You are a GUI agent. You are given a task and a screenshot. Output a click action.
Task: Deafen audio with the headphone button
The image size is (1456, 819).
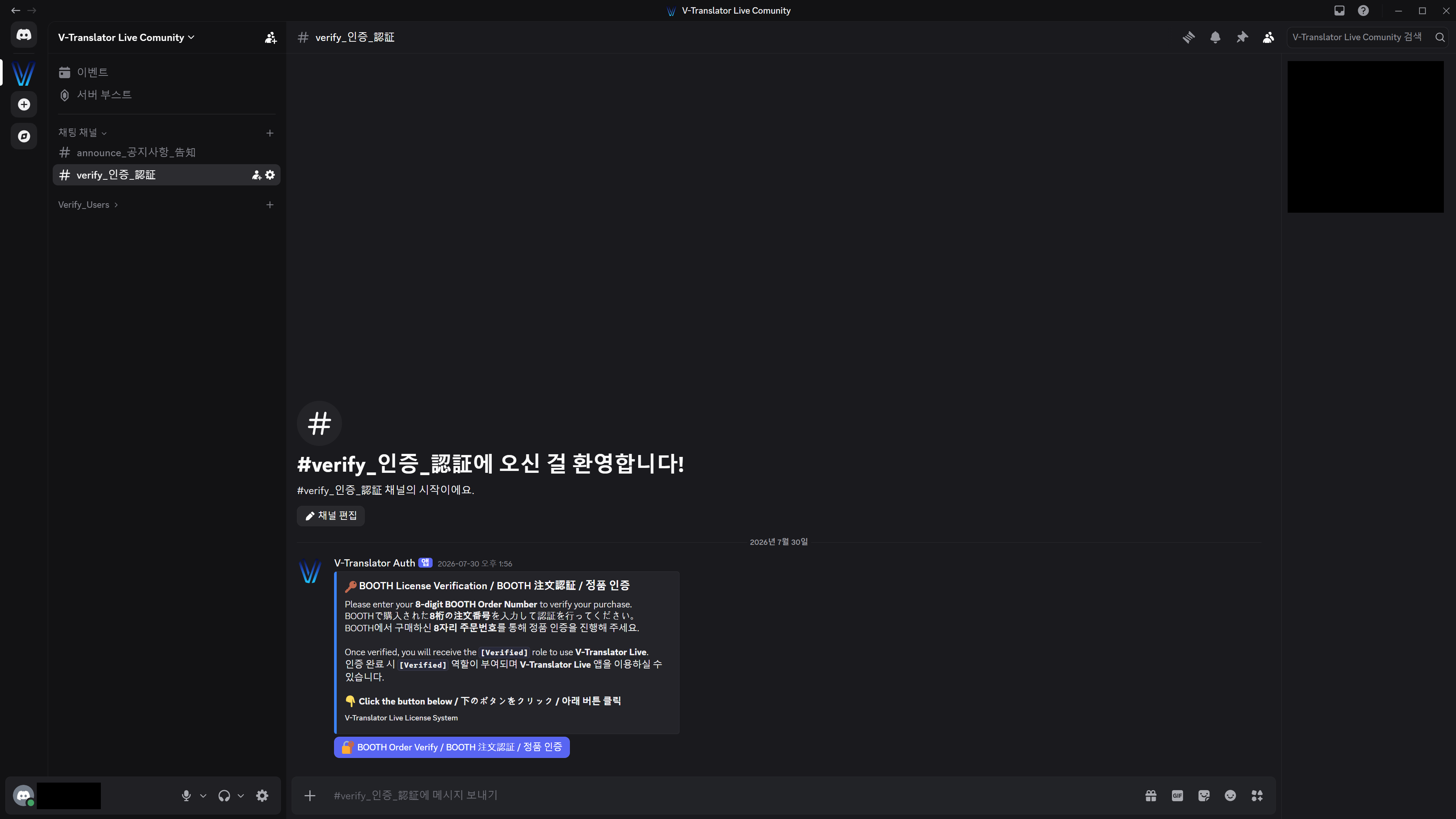(224, 796)
